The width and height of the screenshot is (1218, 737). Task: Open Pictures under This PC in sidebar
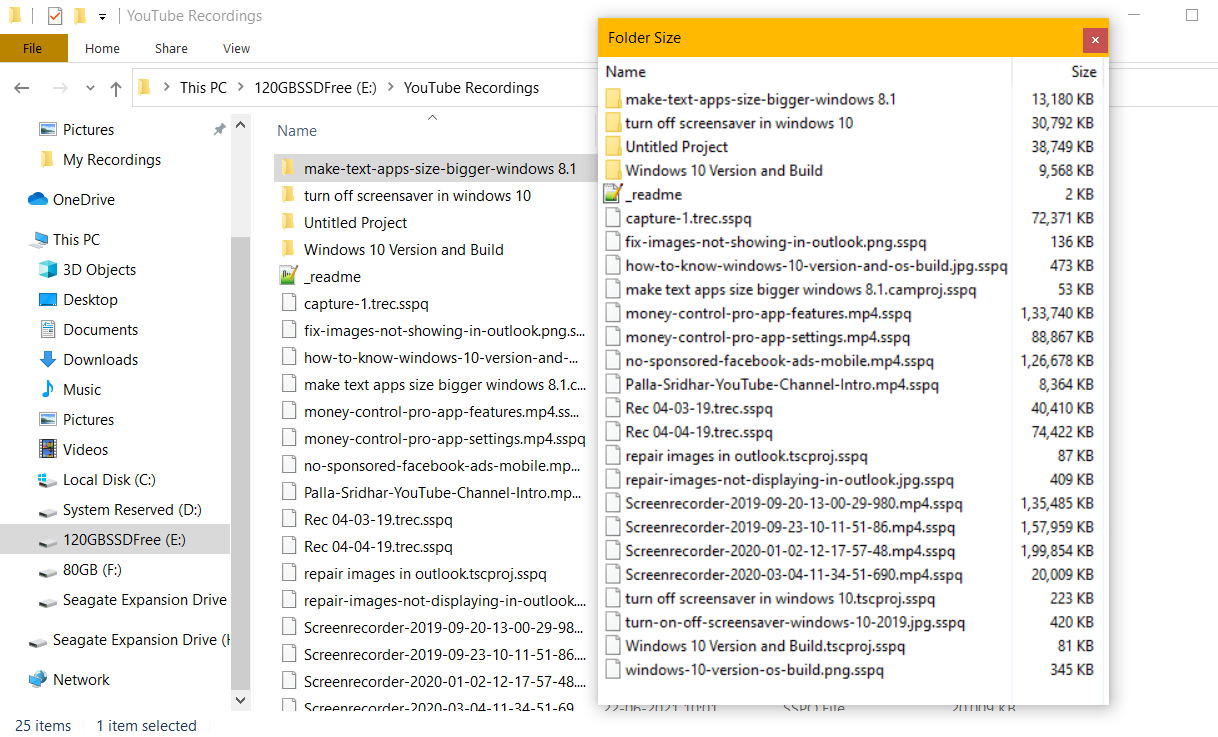[x=88, y=420]
